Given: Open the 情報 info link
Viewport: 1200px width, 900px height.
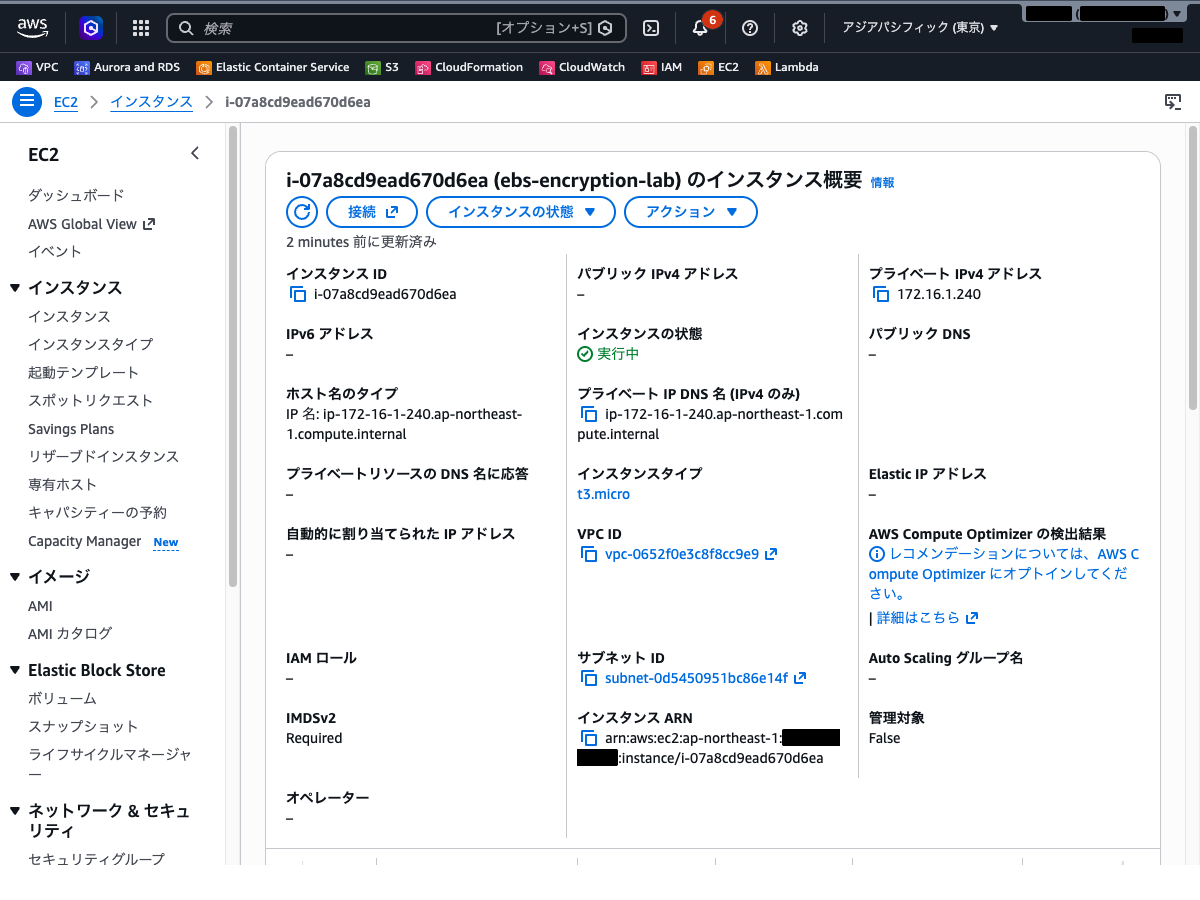Looking at the screenshot, I should (883, 182).
